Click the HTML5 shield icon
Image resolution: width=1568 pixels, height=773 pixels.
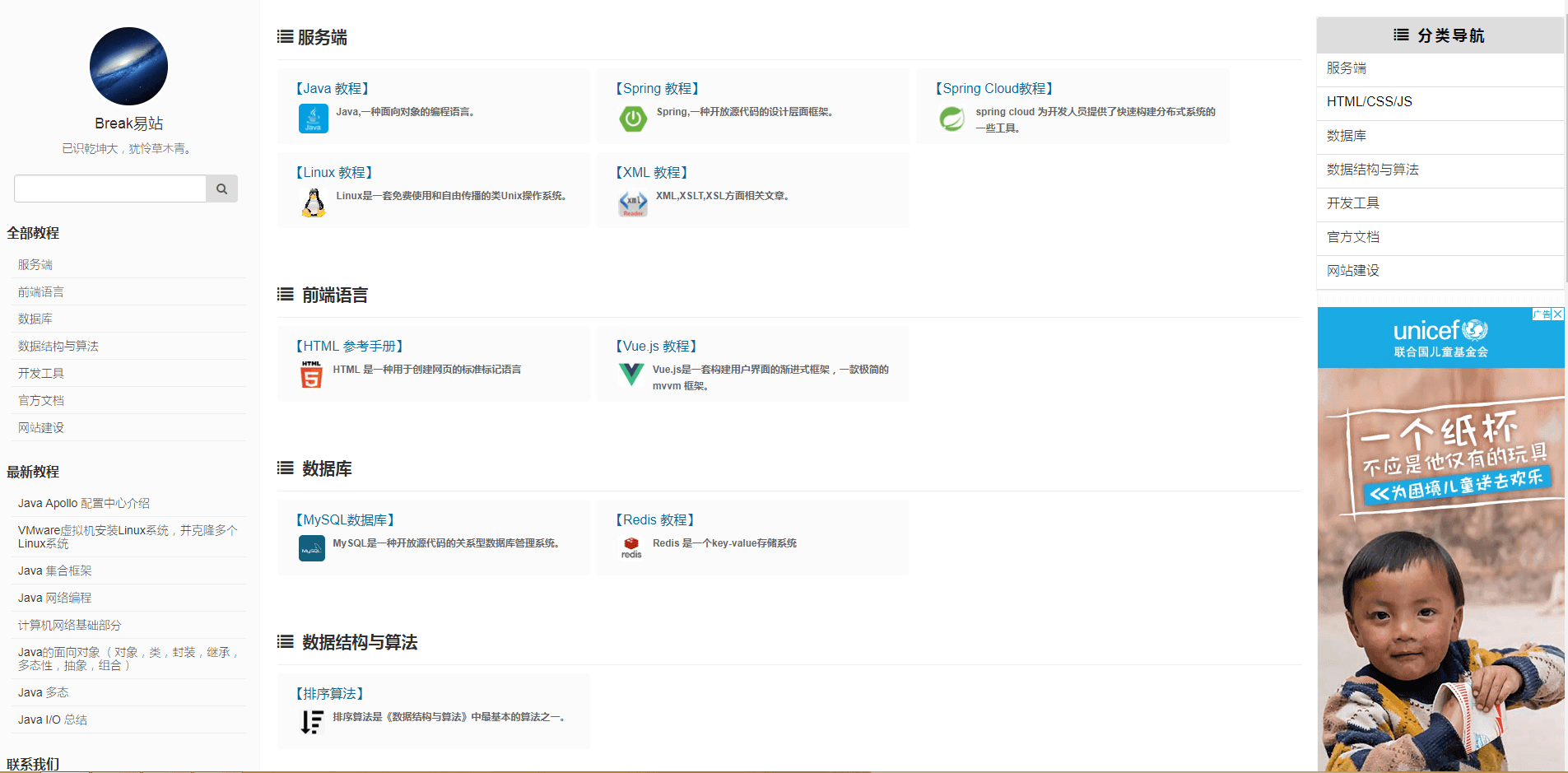pos(311,375)
